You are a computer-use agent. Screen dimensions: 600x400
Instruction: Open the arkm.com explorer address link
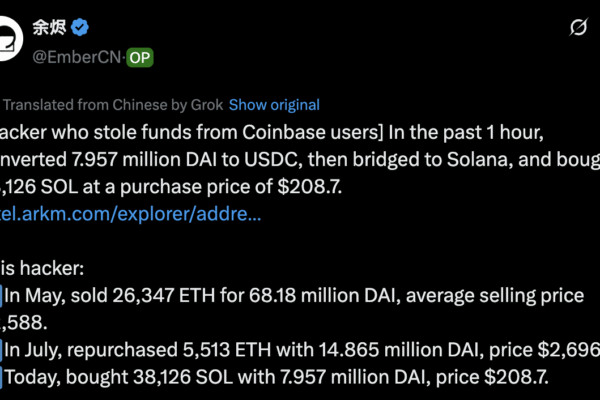(x=131, y=214)
